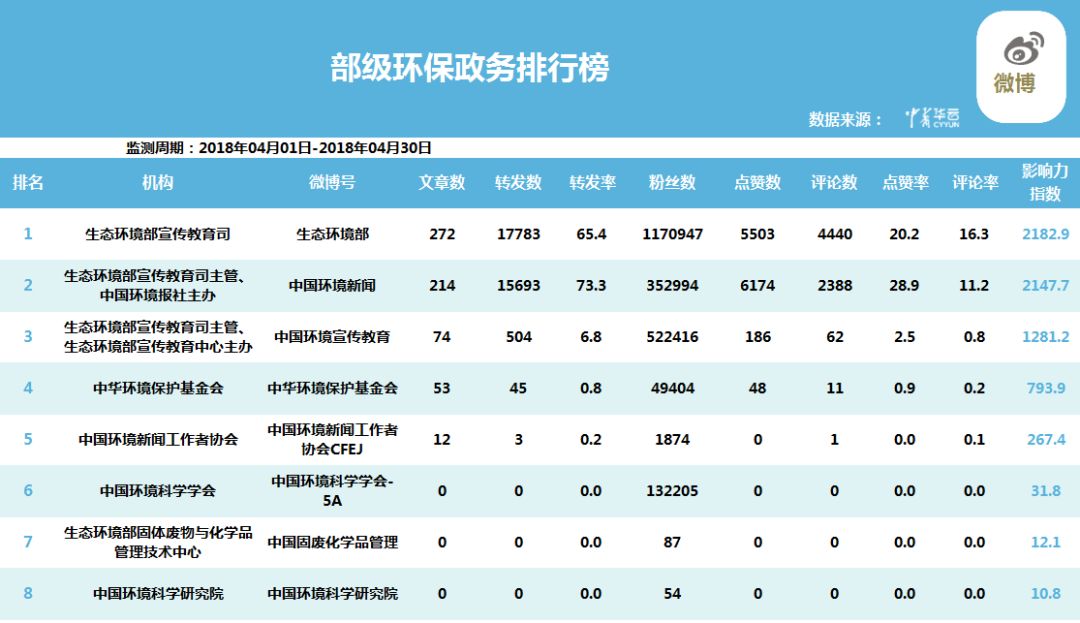
Task: Click rank number 1
Action: [28, 234]
